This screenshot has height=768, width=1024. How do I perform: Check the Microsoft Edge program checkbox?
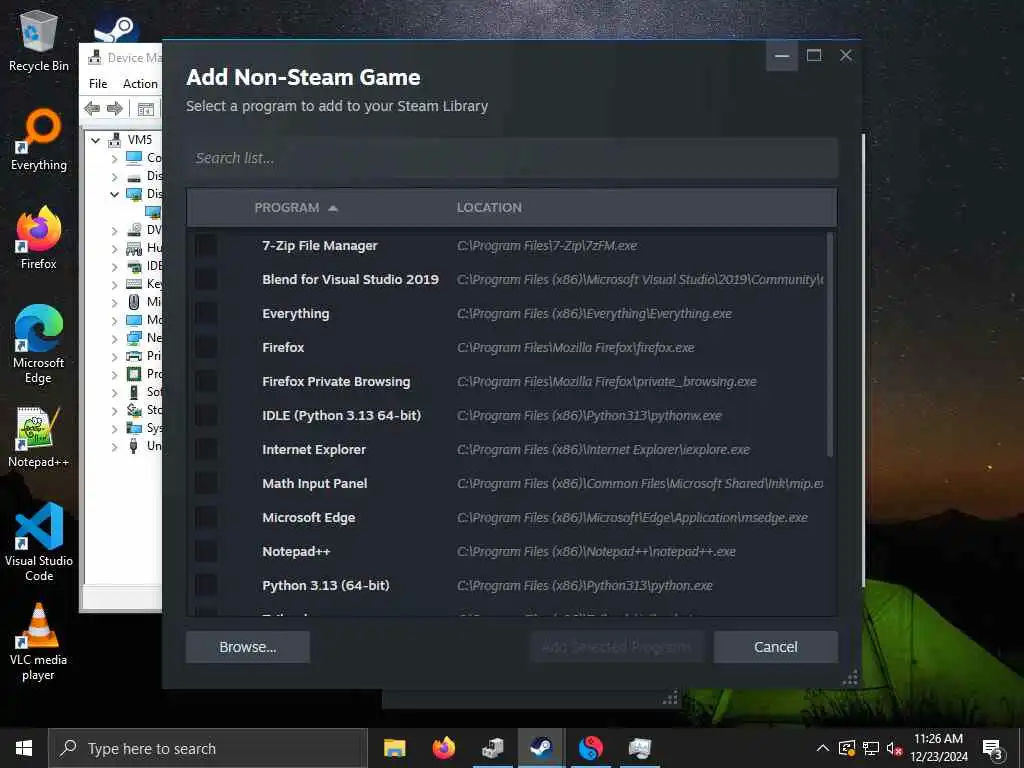pyautogui.click(x=206, y=517)
